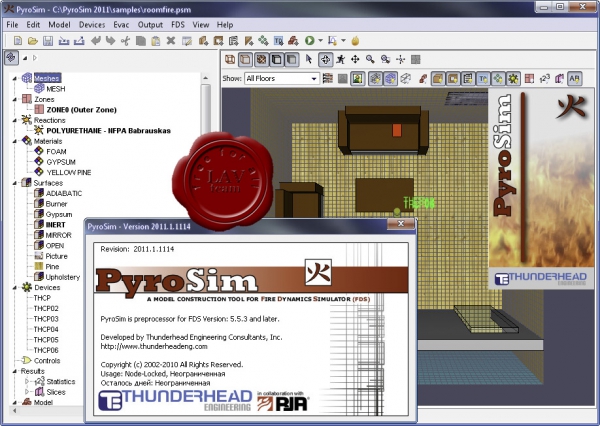Close the PyroSim Version about dialog

[401, 224]
